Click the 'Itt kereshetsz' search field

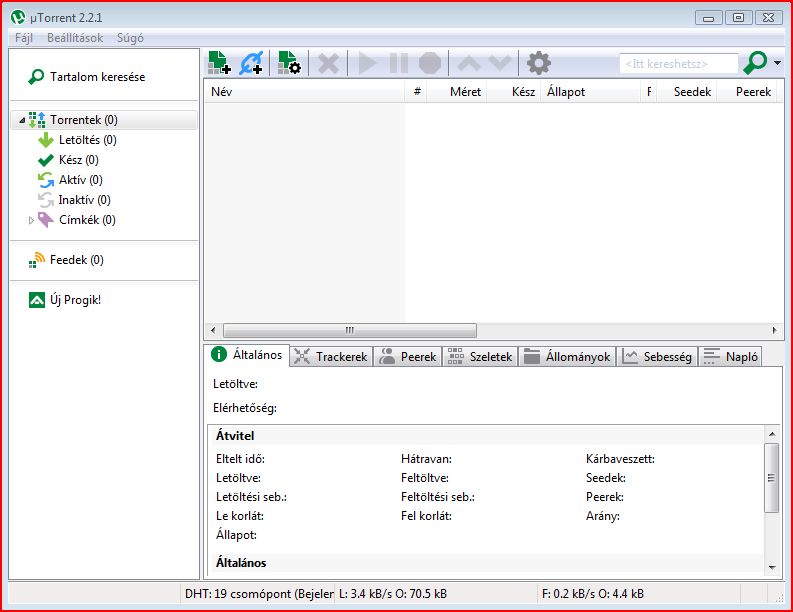(x=678, y=64)
